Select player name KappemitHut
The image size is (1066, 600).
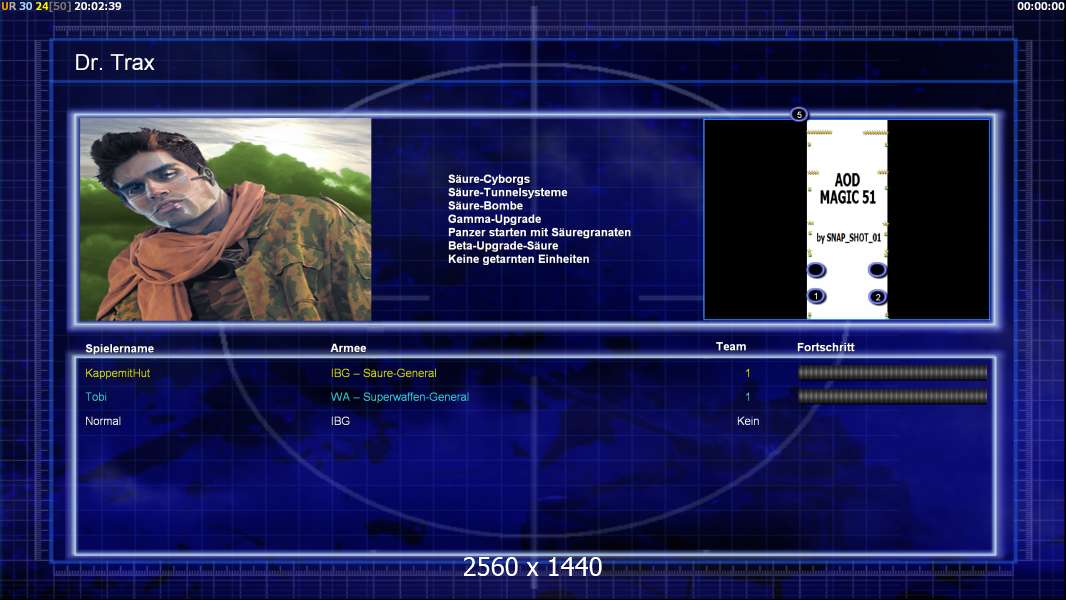tap(118, 373)
